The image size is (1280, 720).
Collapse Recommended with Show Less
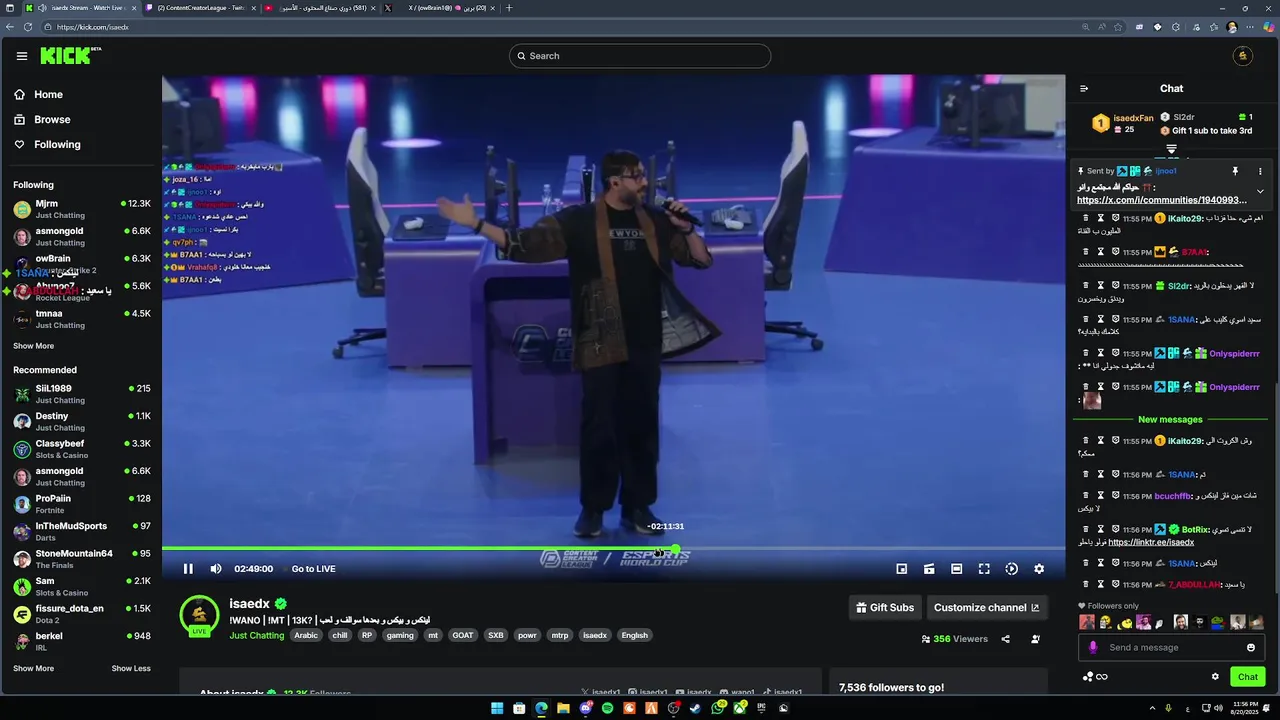pos(131,668)
